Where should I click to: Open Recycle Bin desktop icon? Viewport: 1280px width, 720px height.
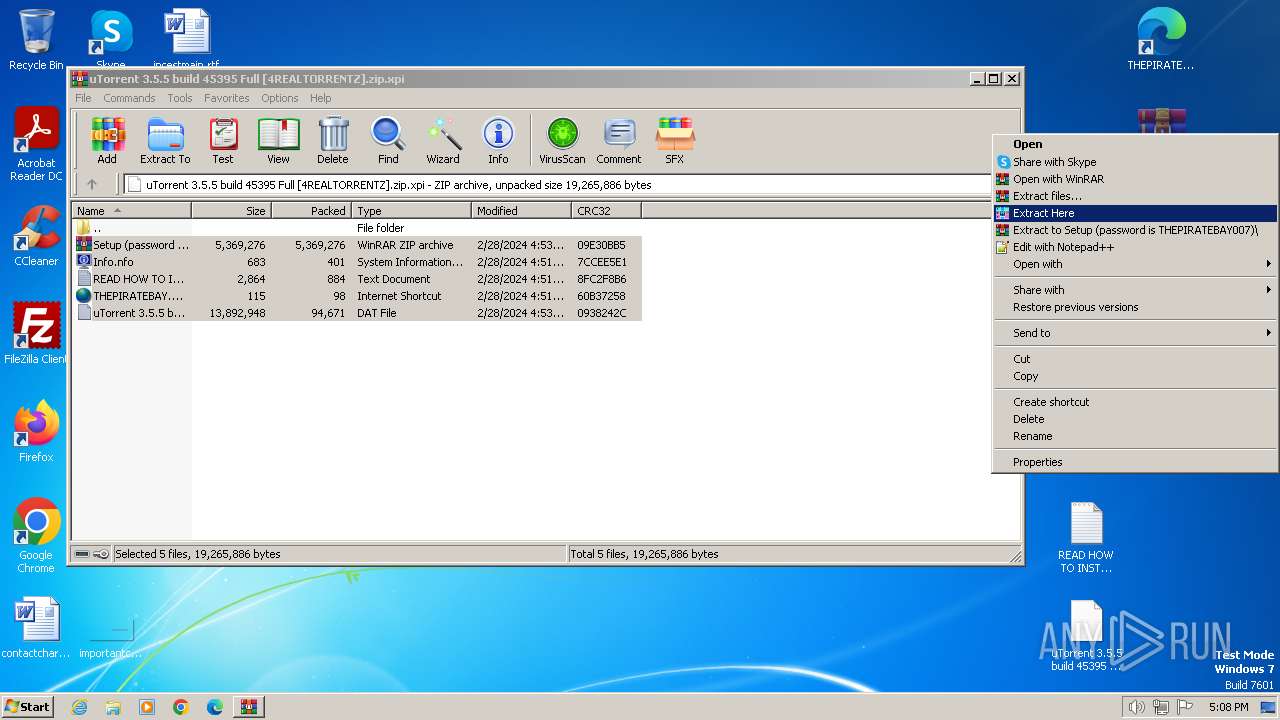(36, 40)
